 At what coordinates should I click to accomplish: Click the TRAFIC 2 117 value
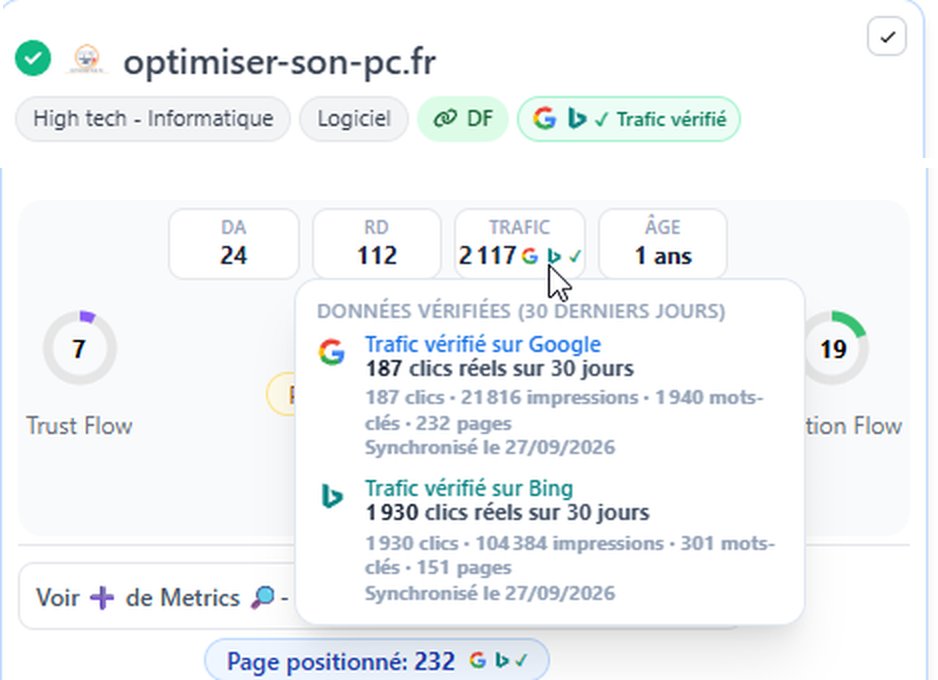click(486, 256)
